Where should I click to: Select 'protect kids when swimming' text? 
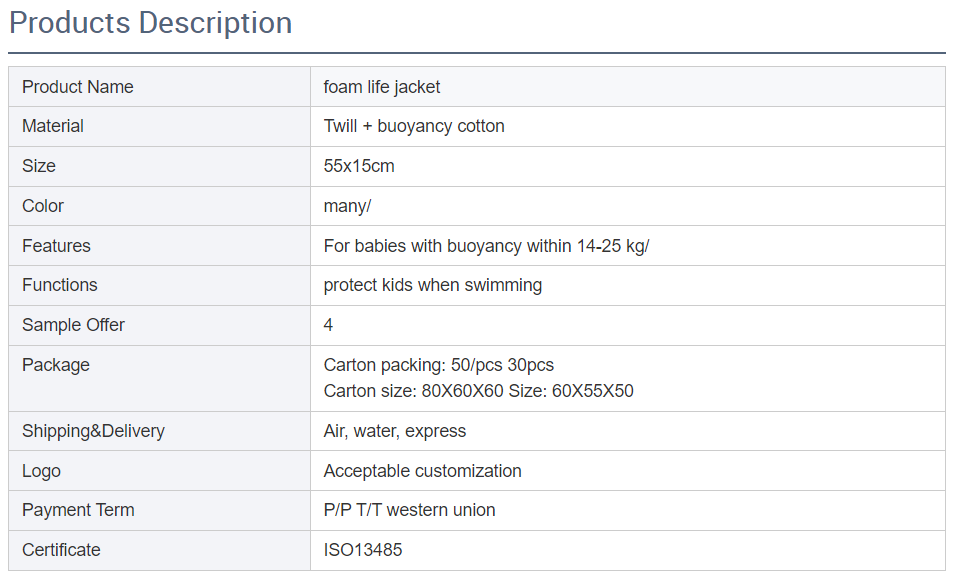[x=433, y=285]
